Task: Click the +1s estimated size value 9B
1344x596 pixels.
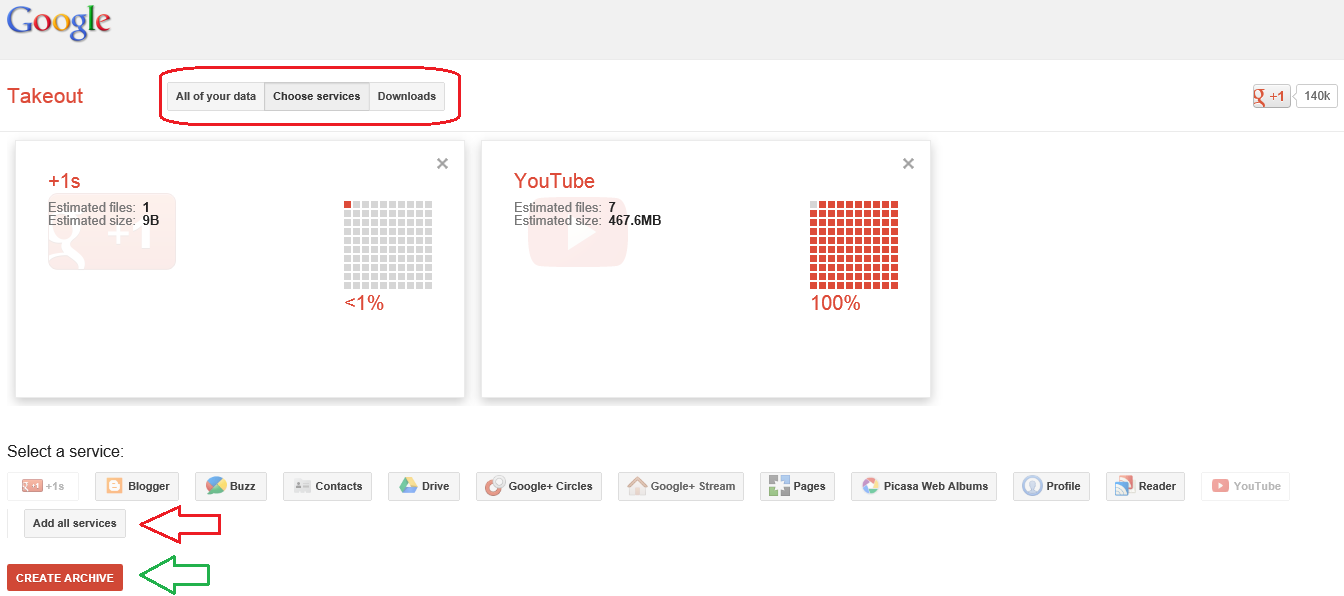Action: pyautogui.click(x=151, y=220)
